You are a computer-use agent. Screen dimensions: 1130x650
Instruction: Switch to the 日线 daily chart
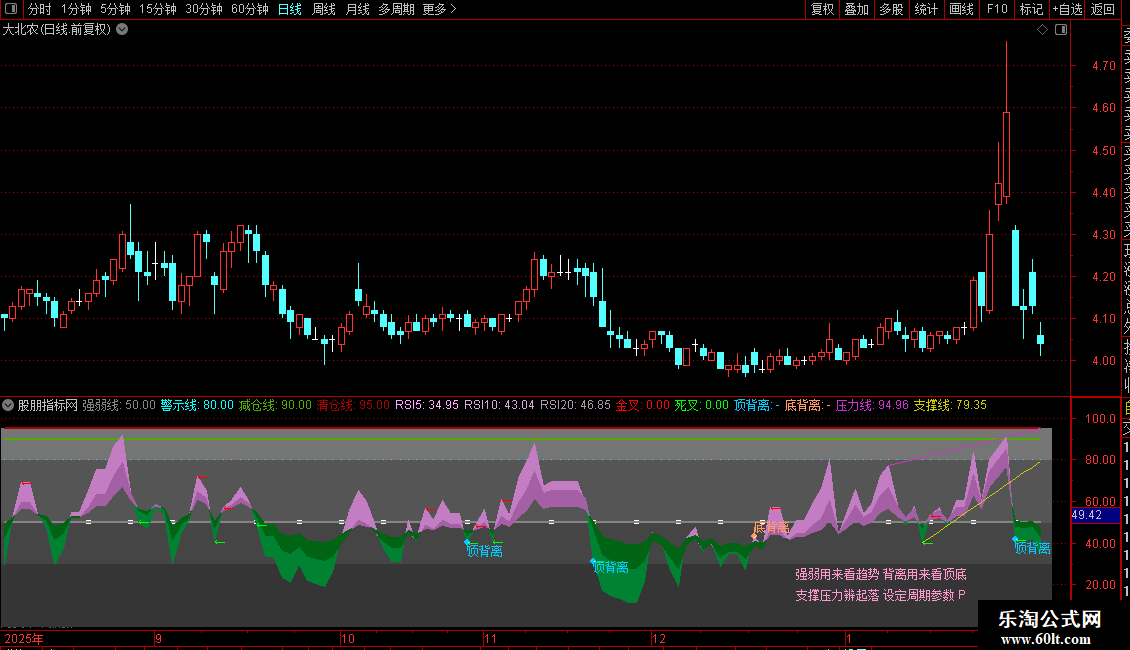[x=290, y=9]
